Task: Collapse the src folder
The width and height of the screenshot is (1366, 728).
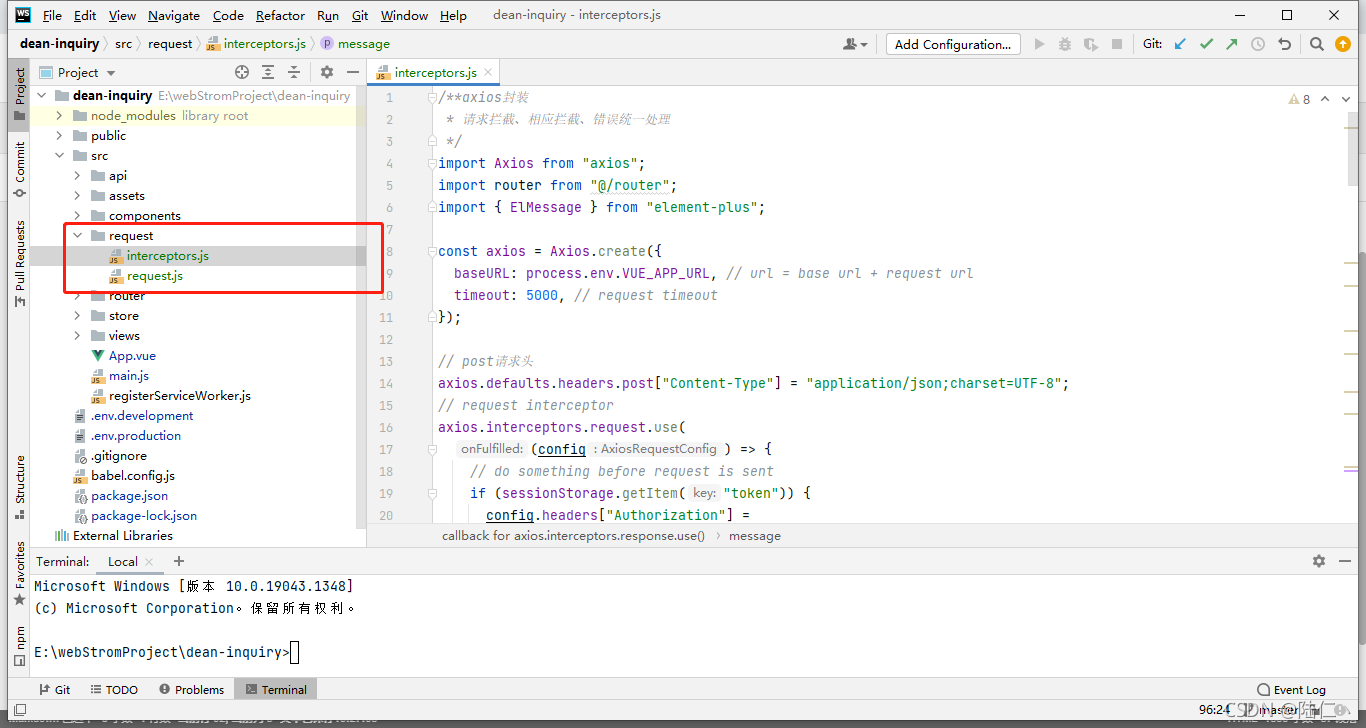Action: pyautogui.click(x=59, y=156)
